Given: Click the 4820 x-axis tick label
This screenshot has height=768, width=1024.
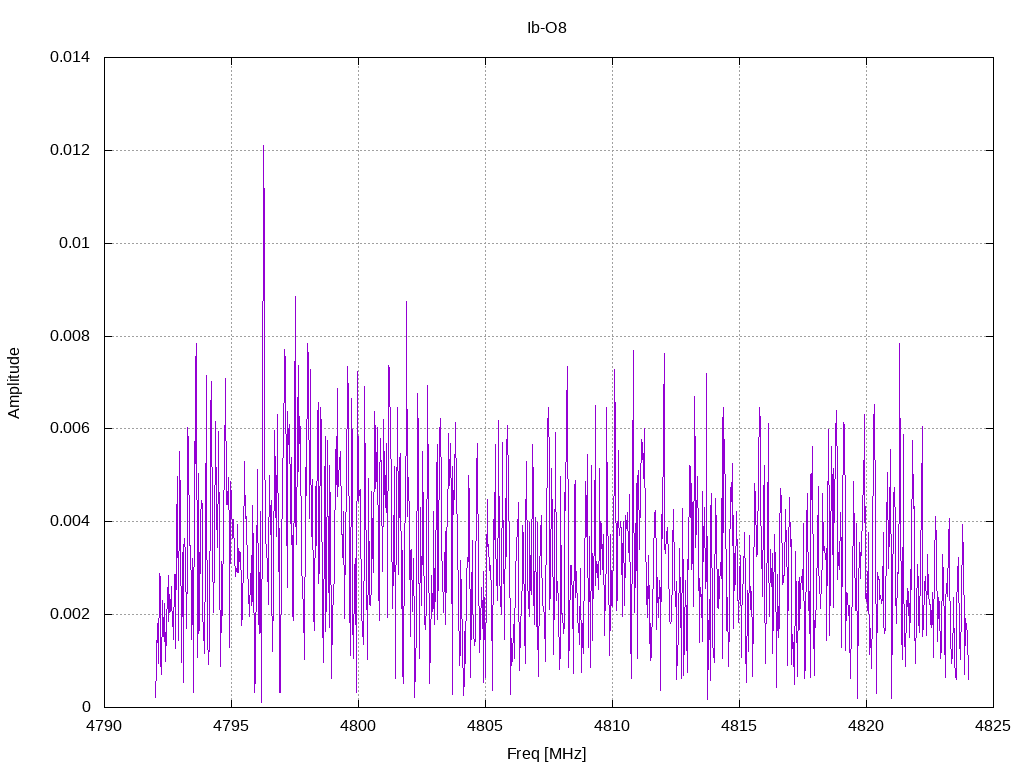Looking at the screenshot, I should click(866, 726).
